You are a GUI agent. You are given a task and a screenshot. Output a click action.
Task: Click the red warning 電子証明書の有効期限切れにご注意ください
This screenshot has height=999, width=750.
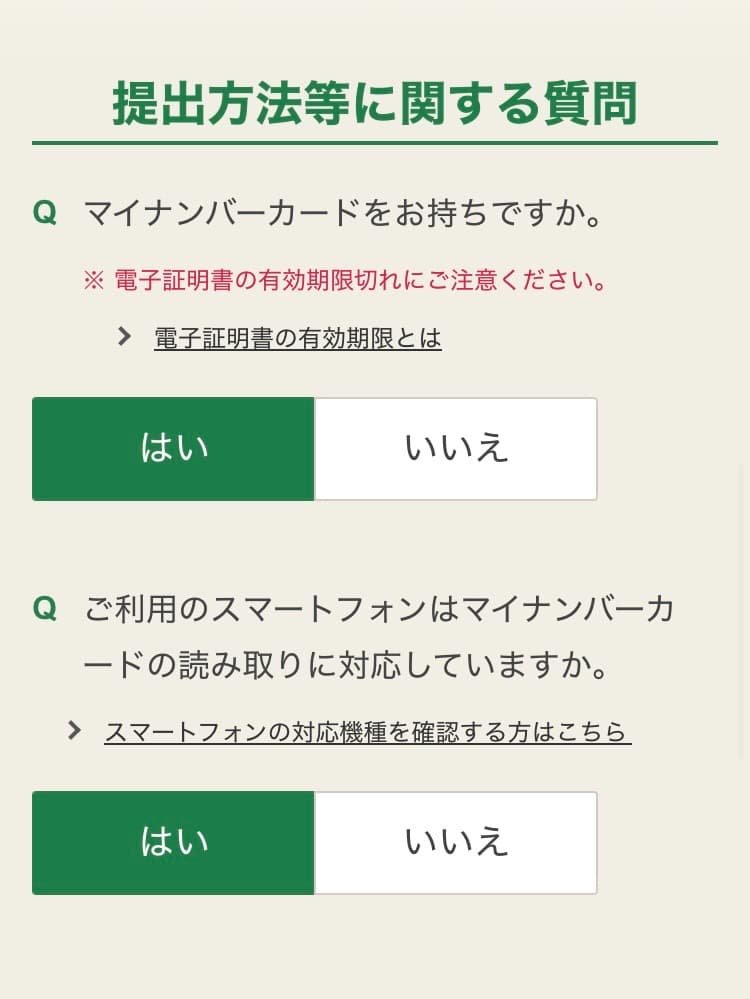[x=361, y=280]
